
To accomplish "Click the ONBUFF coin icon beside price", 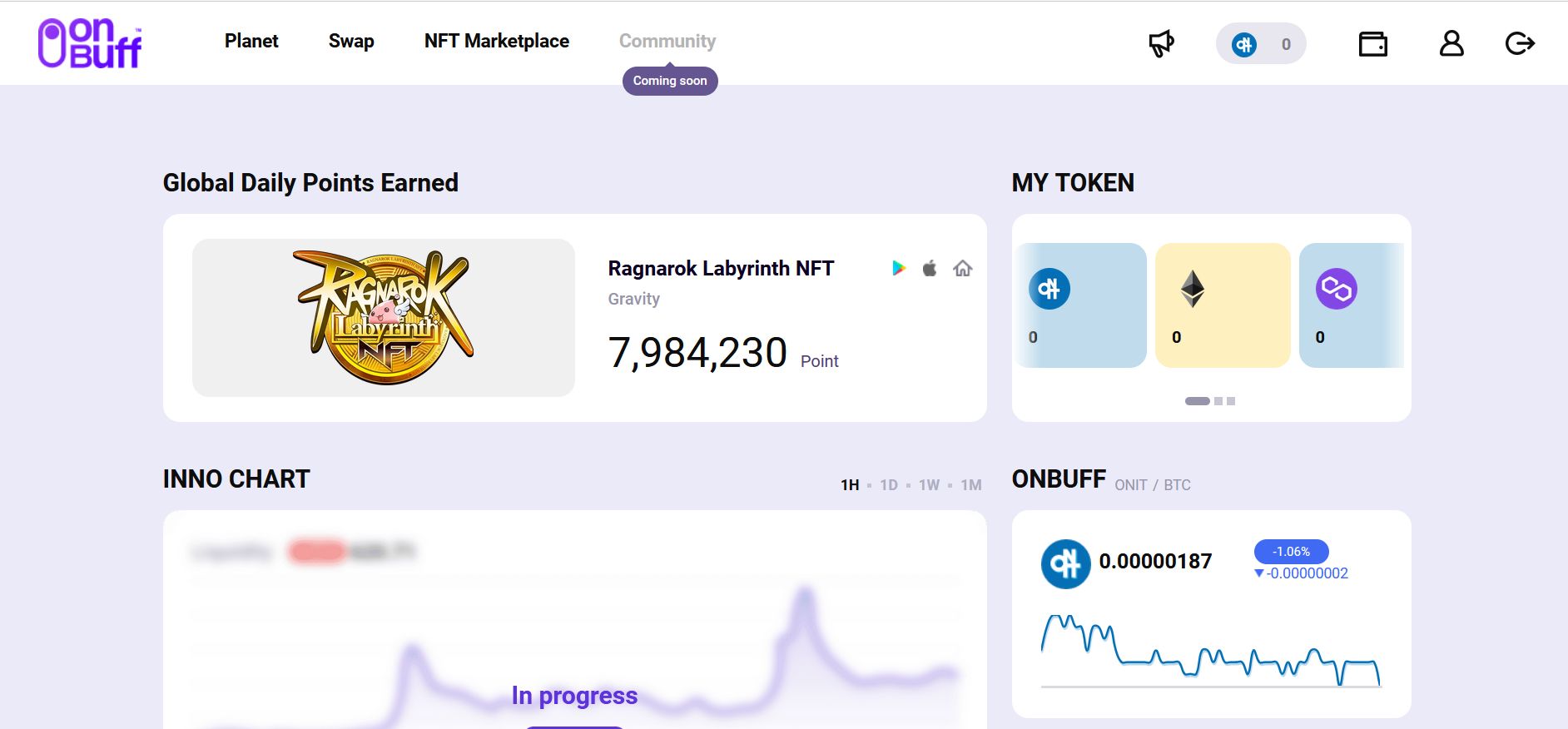I will tap(1065, 564).
